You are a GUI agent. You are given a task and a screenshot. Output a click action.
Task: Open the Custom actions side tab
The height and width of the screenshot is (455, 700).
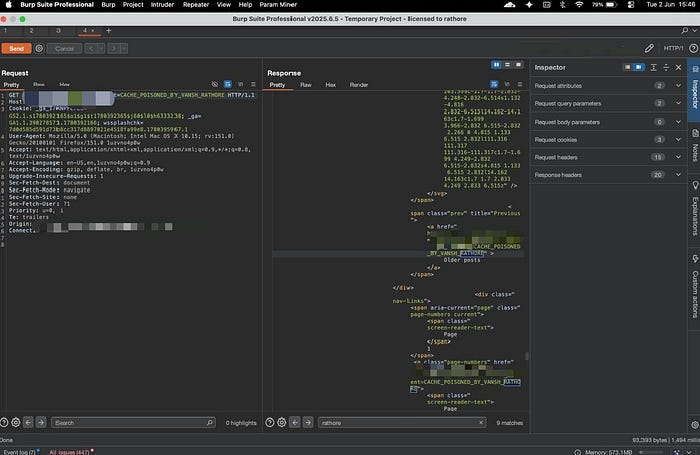pos(695,288)
